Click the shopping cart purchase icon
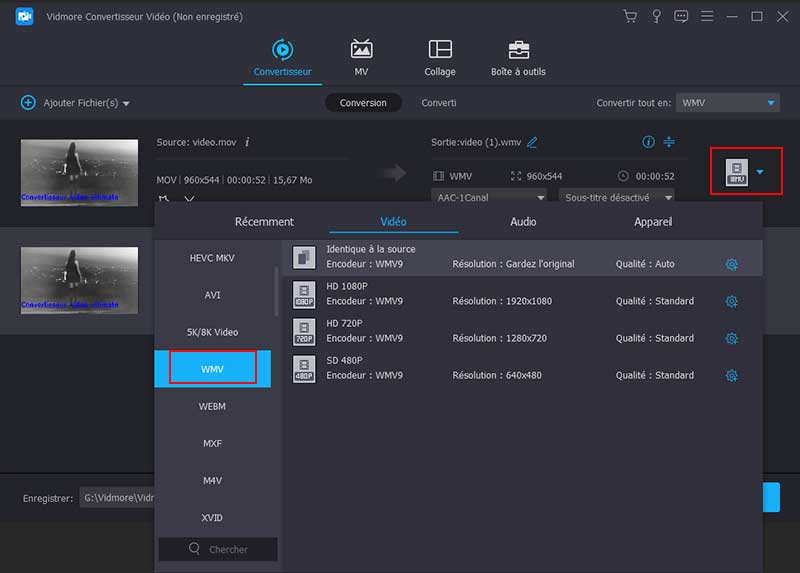The width and height of the screenshot is (800, 573). point(630,16)
